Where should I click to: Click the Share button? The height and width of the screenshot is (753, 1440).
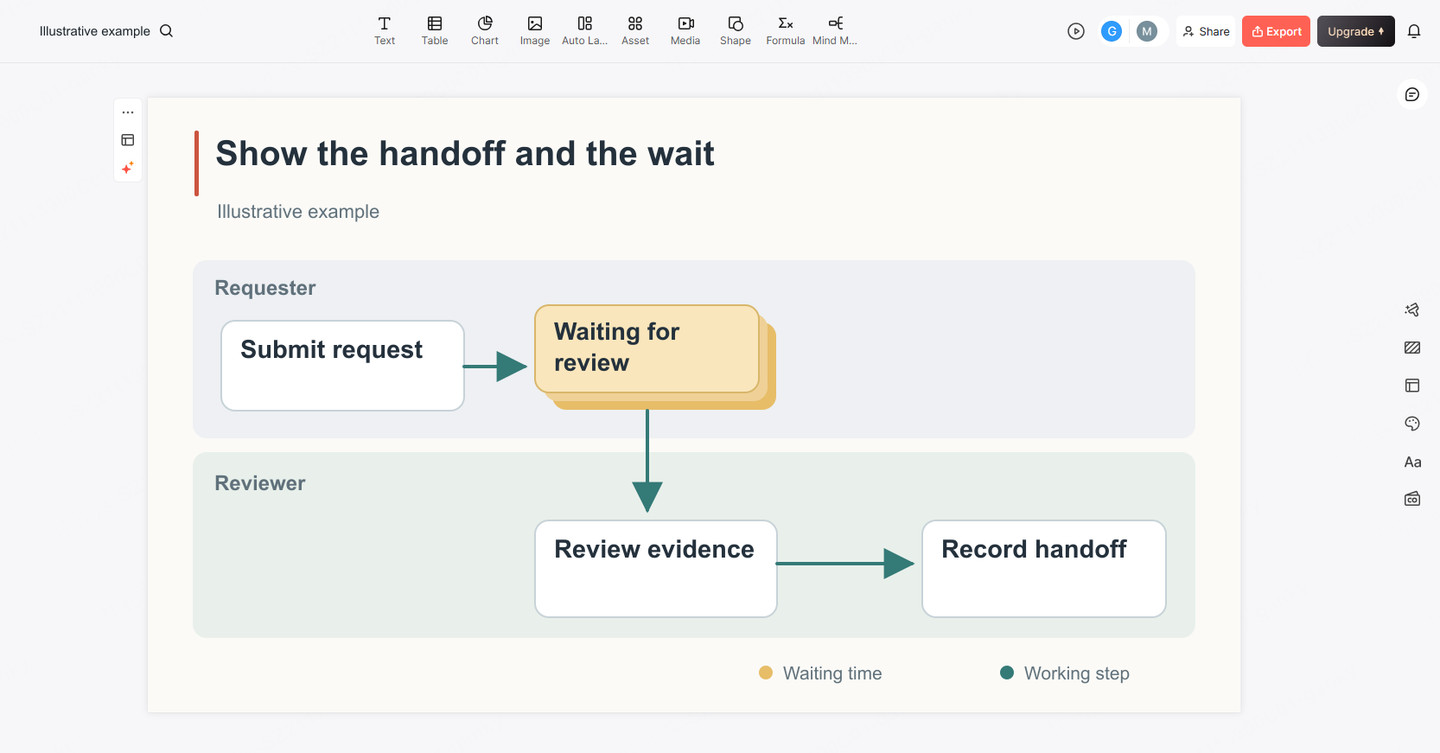tap(1206, 31)
